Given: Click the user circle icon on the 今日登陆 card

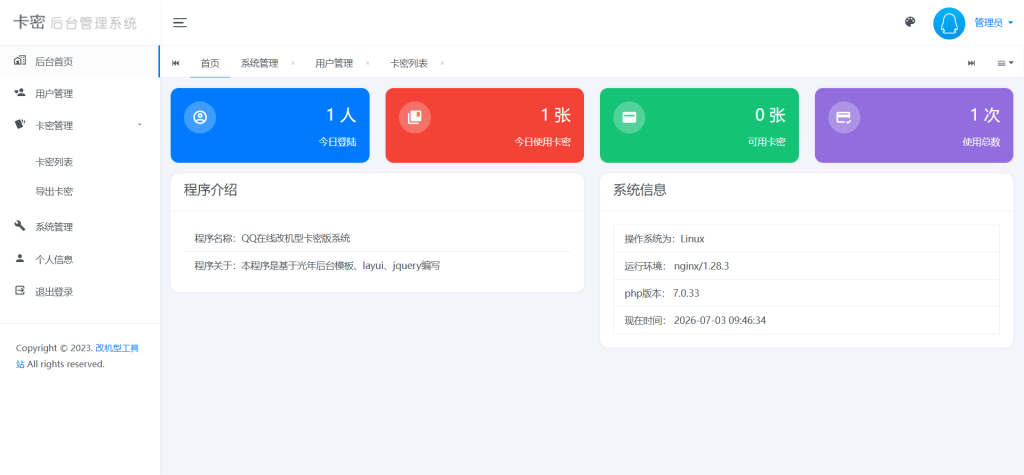Looking at the screenshot, I should (x=200, y=117).
